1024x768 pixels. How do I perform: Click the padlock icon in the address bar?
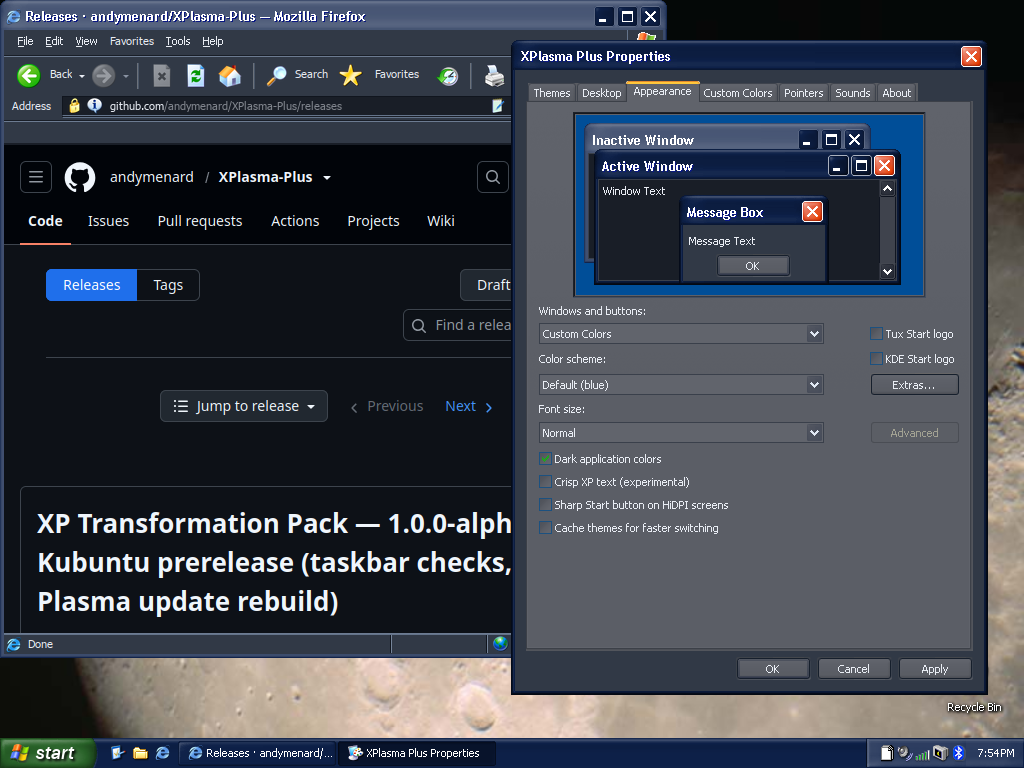pyautogui.click(x=74, y=105)
